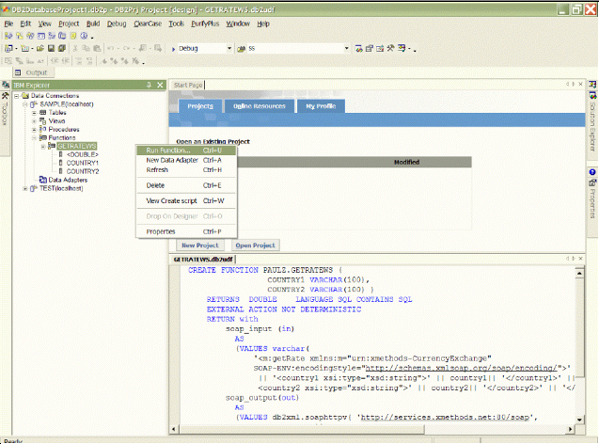The height and width of the screenshot is (444, 599).
Task: Click the New Project button on the Start Page
Action: [200, 245]
